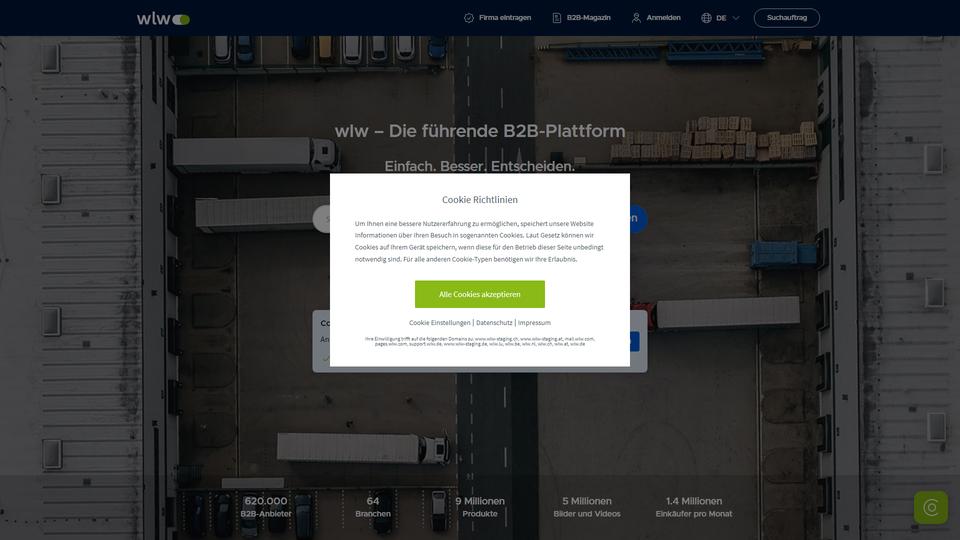Click the headline wlw – Die führende B2B-Plattform
Viewport: 960px width, 540px height.
click(479, 131)
